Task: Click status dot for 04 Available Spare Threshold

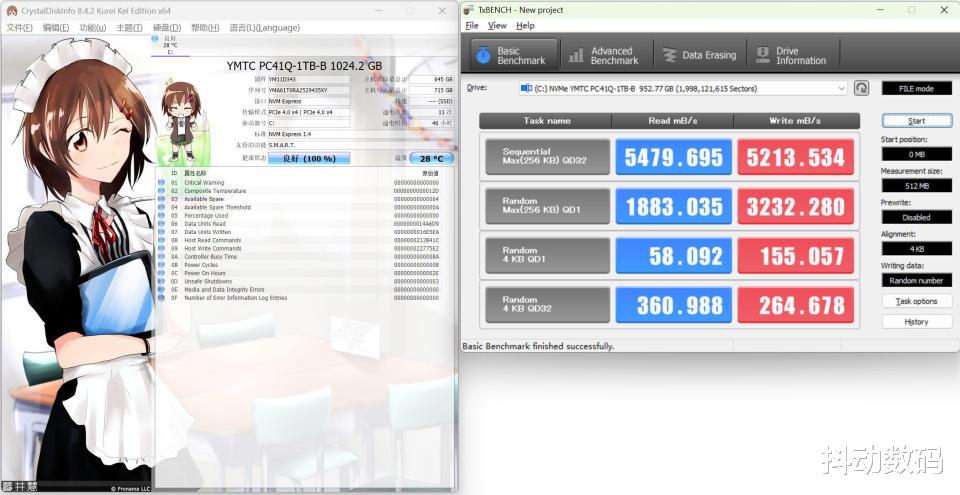Action: pos(161,207)
